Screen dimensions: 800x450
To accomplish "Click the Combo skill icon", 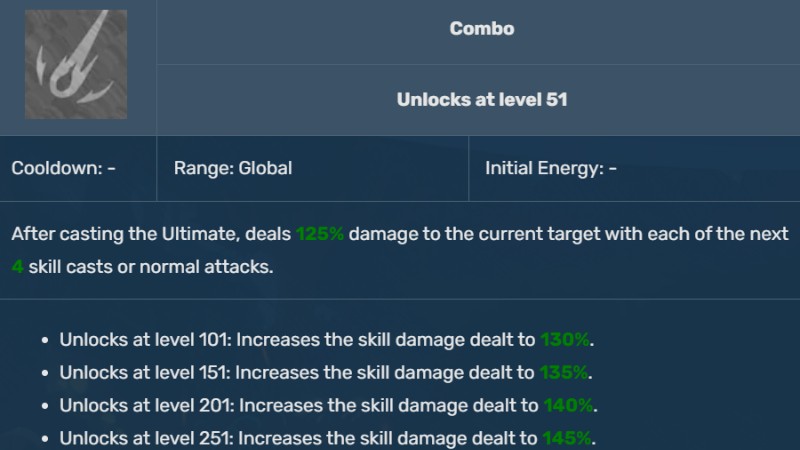I will click(x=76, y=66).
